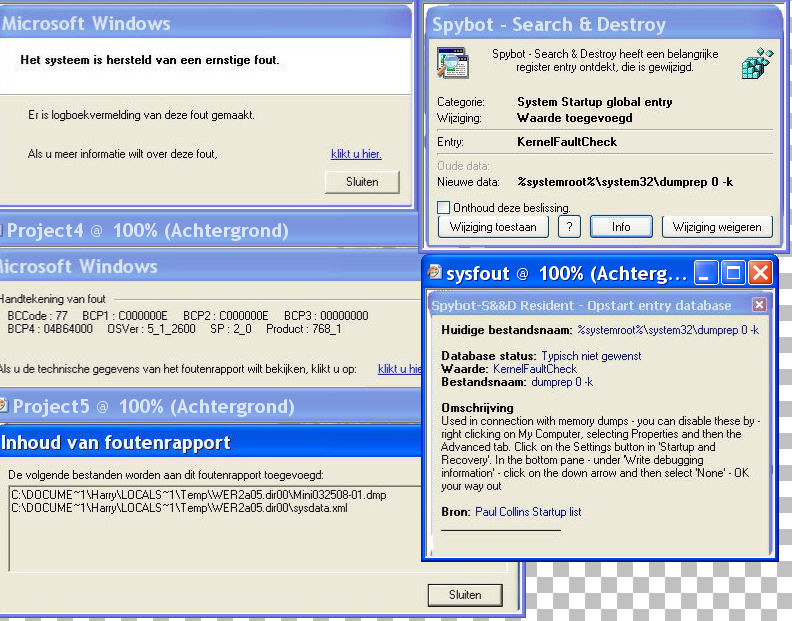792x621 pixels.
Task: Close the Spybot Opstart entry database panel
Action: pyautogui.click(x=759, y=304)
